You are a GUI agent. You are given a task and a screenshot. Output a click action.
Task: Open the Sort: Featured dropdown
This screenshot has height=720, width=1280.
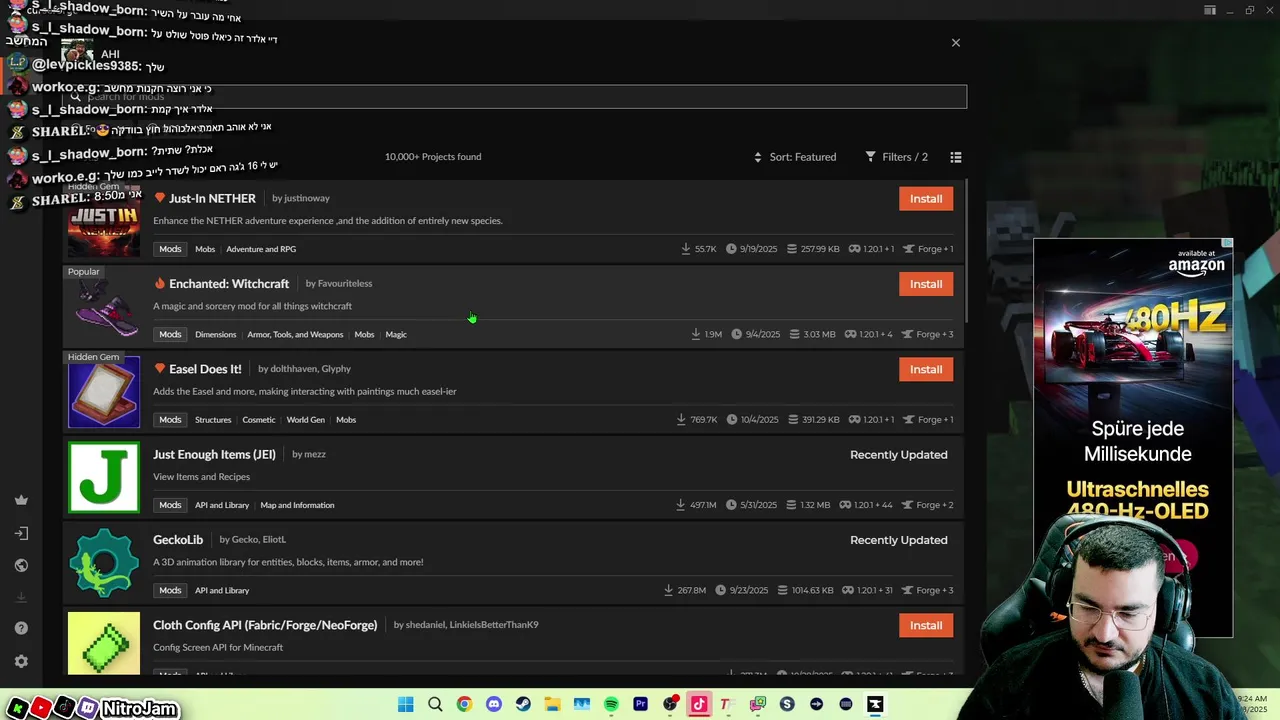[795, 157]
